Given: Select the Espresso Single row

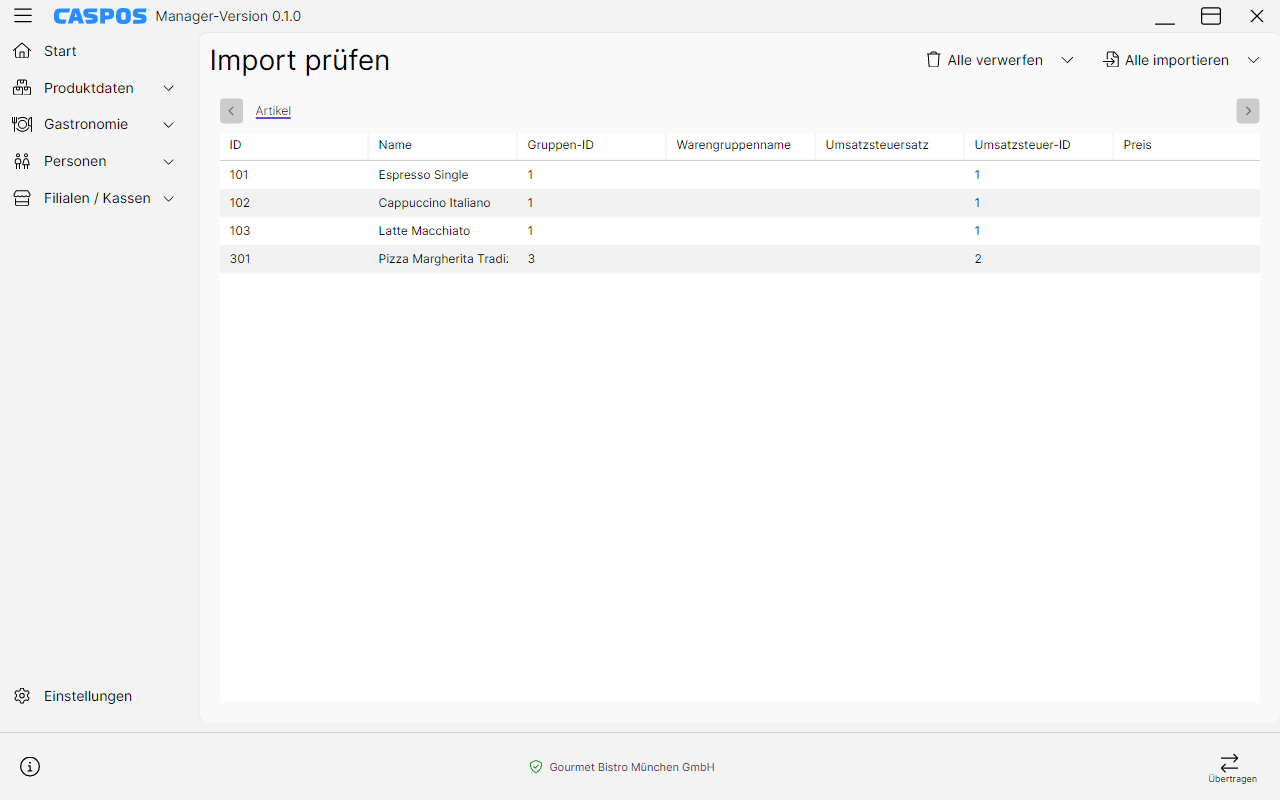Looking at the screenshot, I should [740, 175].
